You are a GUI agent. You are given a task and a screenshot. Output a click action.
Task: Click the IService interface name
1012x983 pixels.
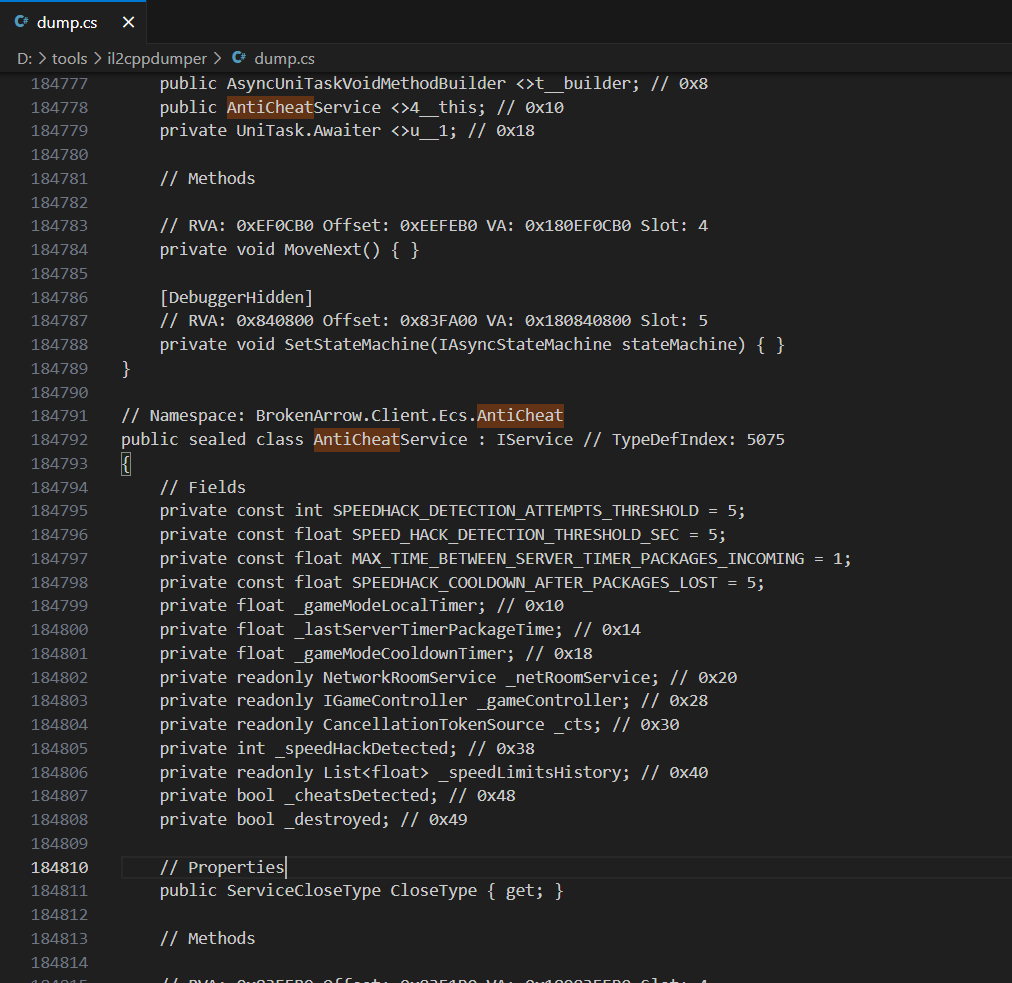click(x=535, y=439)
